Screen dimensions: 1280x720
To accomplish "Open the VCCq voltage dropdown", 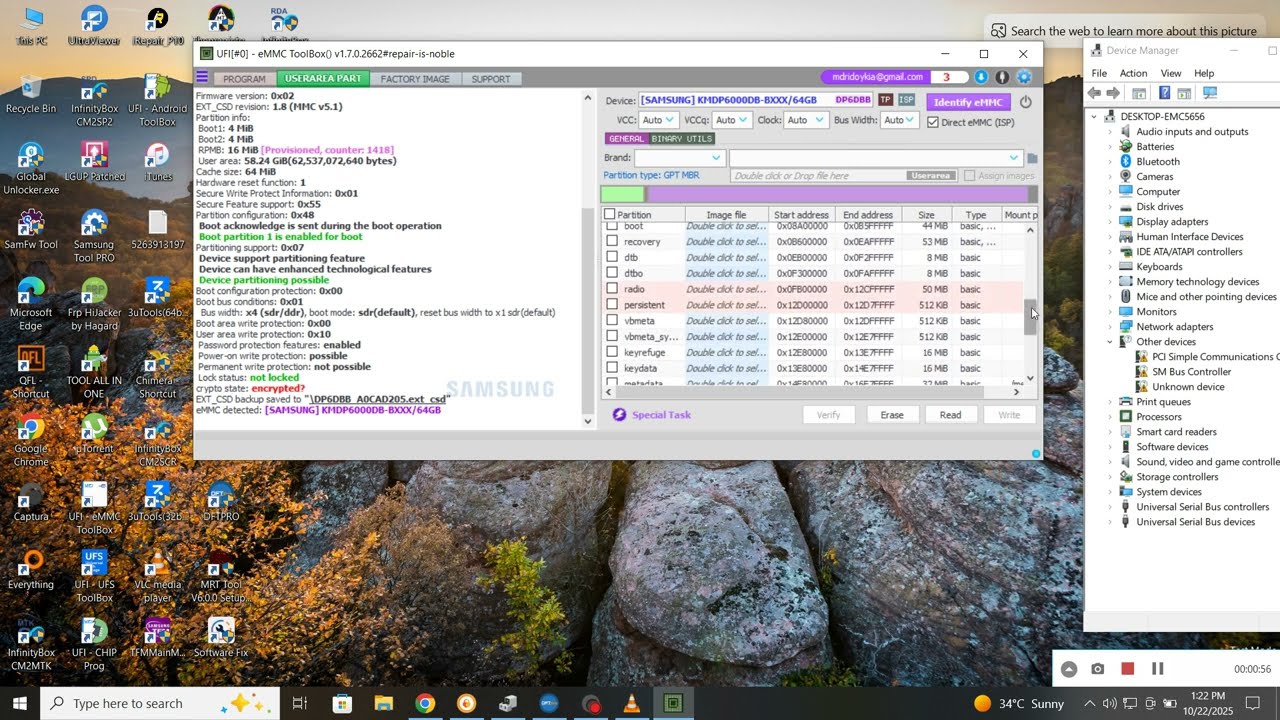I will coord(732,120).
